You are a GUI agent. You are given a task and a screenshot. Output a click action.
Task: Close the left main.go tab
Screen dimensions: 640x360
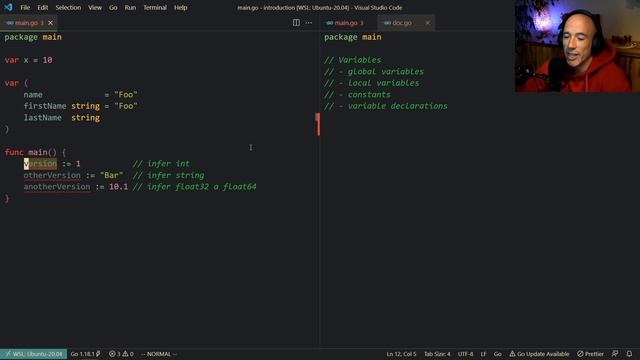(51, 23)
